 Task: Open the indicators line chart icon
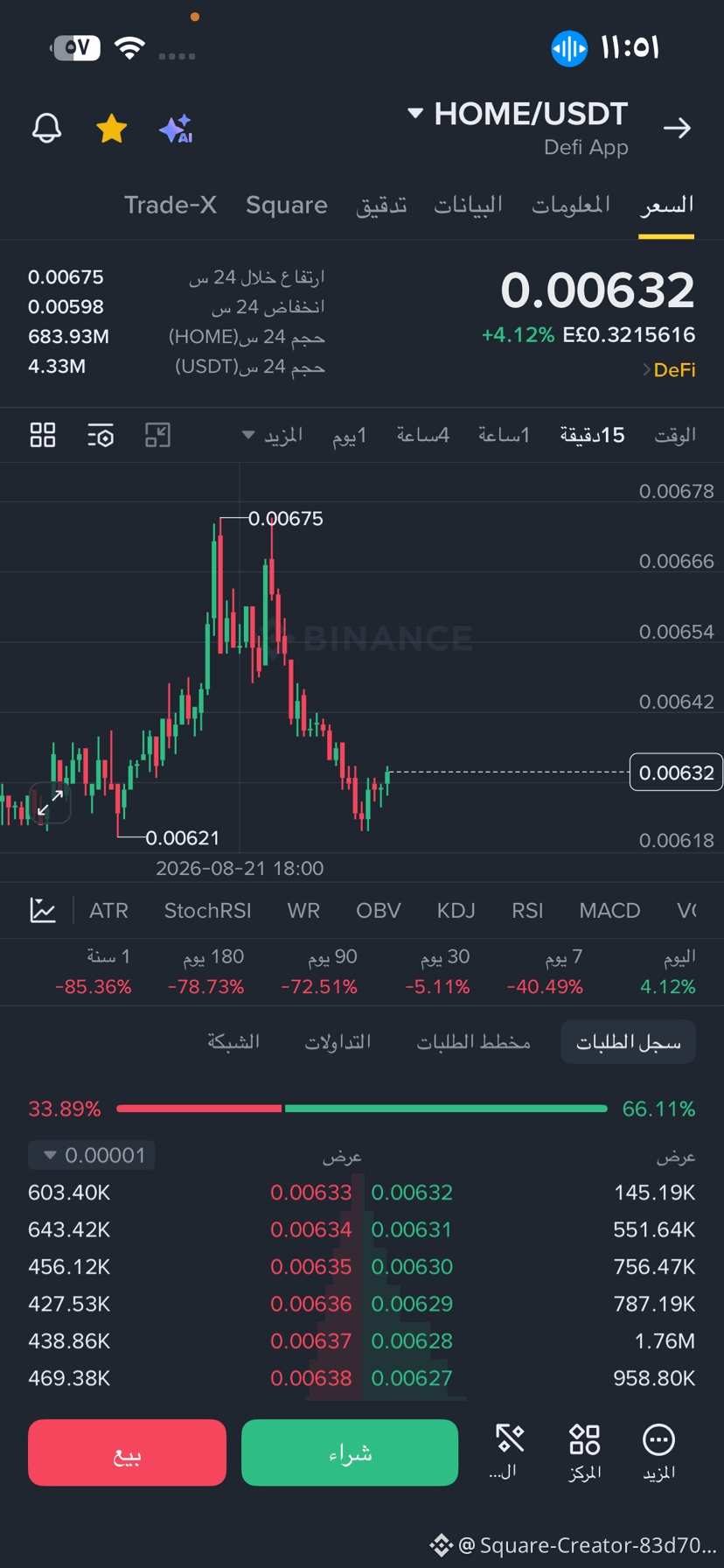pos(43,910)
